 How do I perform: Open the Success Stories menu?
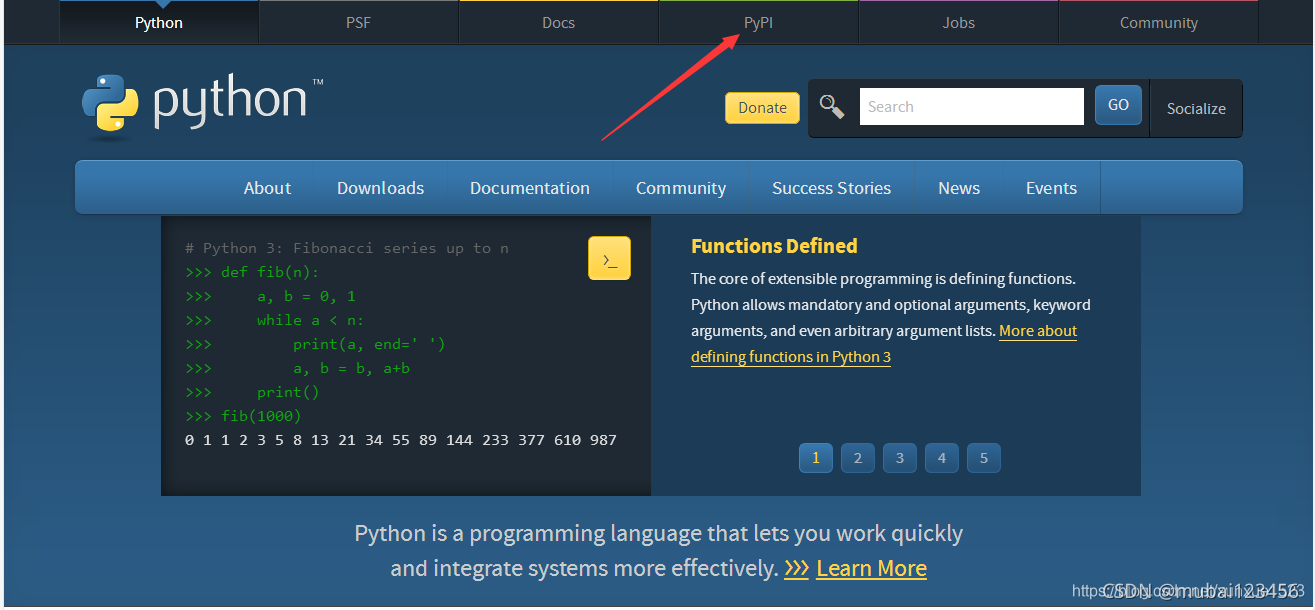point(831,187)
